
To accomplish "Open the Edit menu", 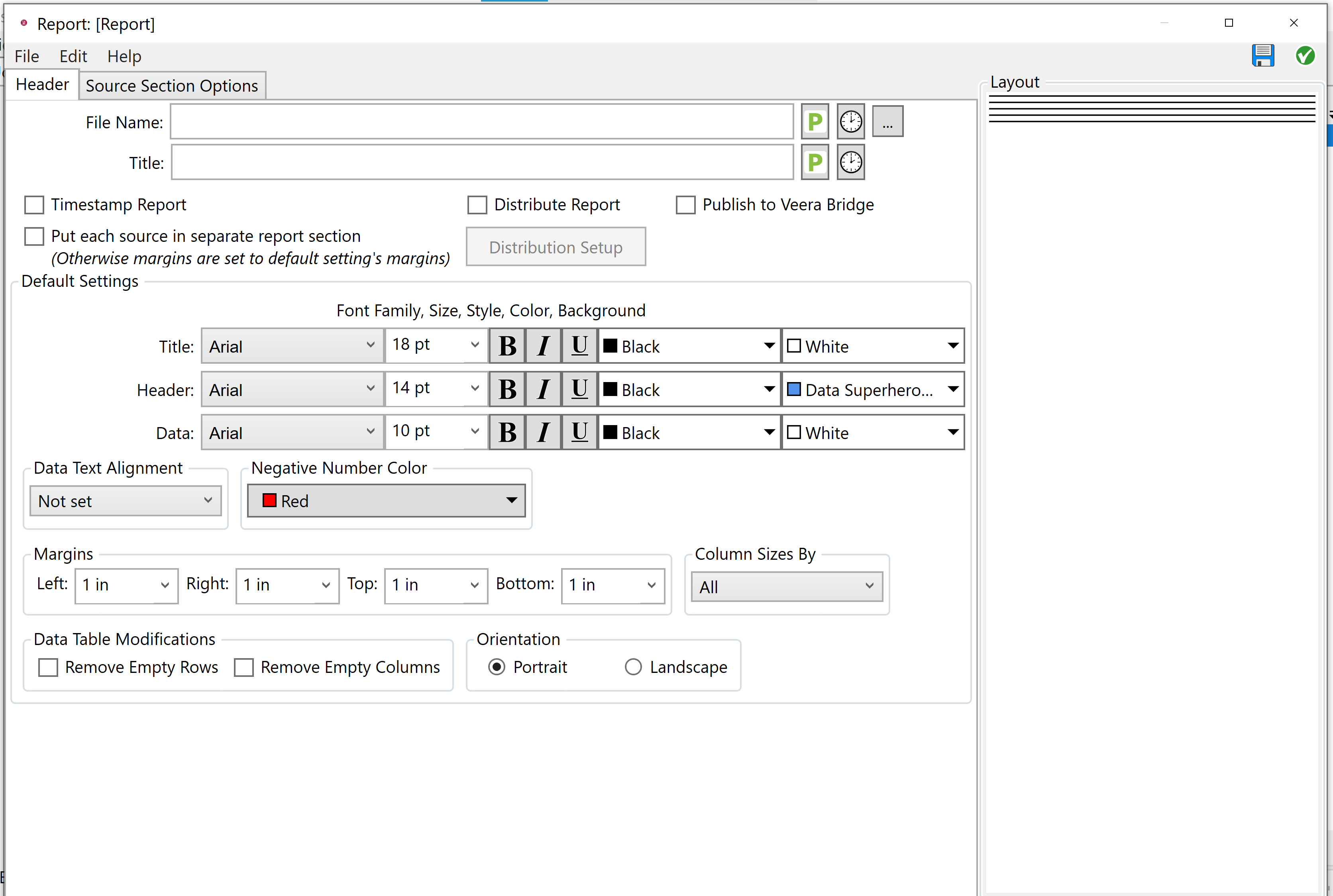I will [x=73, y=56].
